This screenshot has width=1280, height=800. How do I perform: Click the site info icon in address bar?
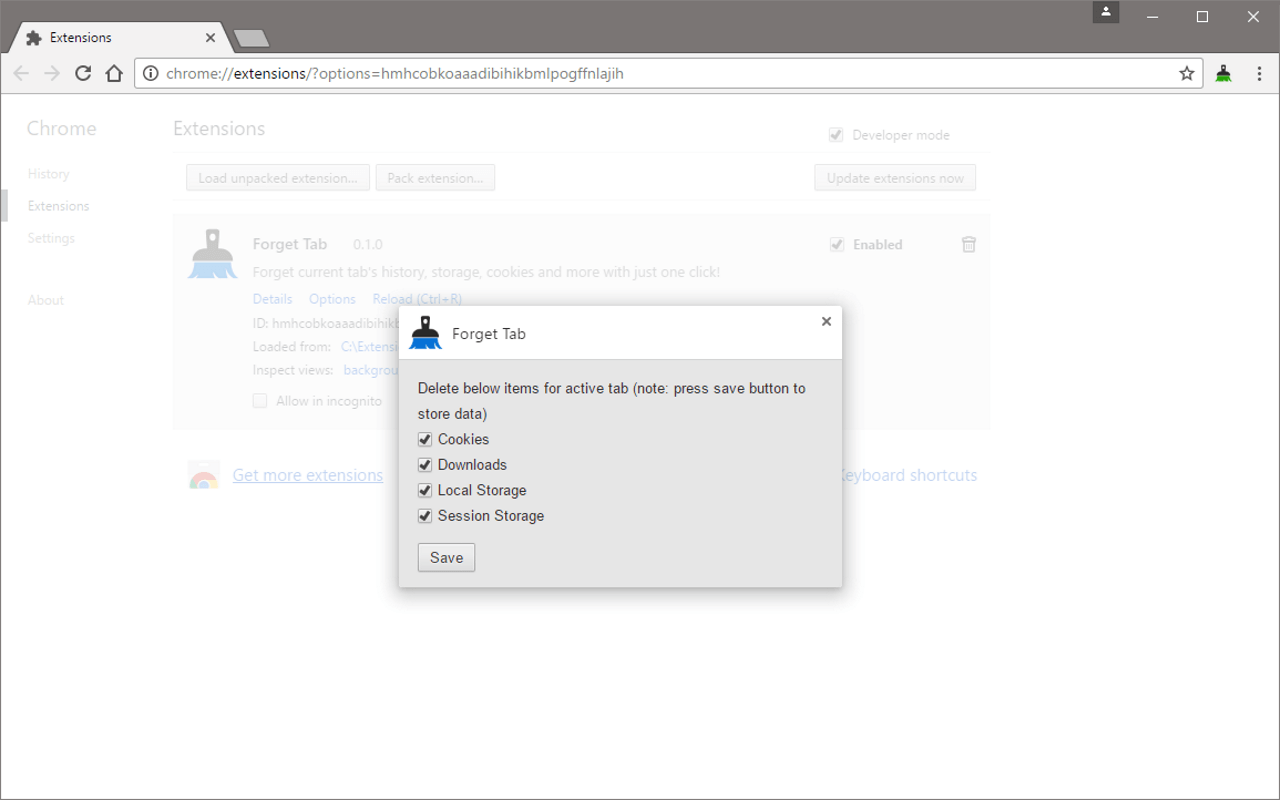[151, 73]
